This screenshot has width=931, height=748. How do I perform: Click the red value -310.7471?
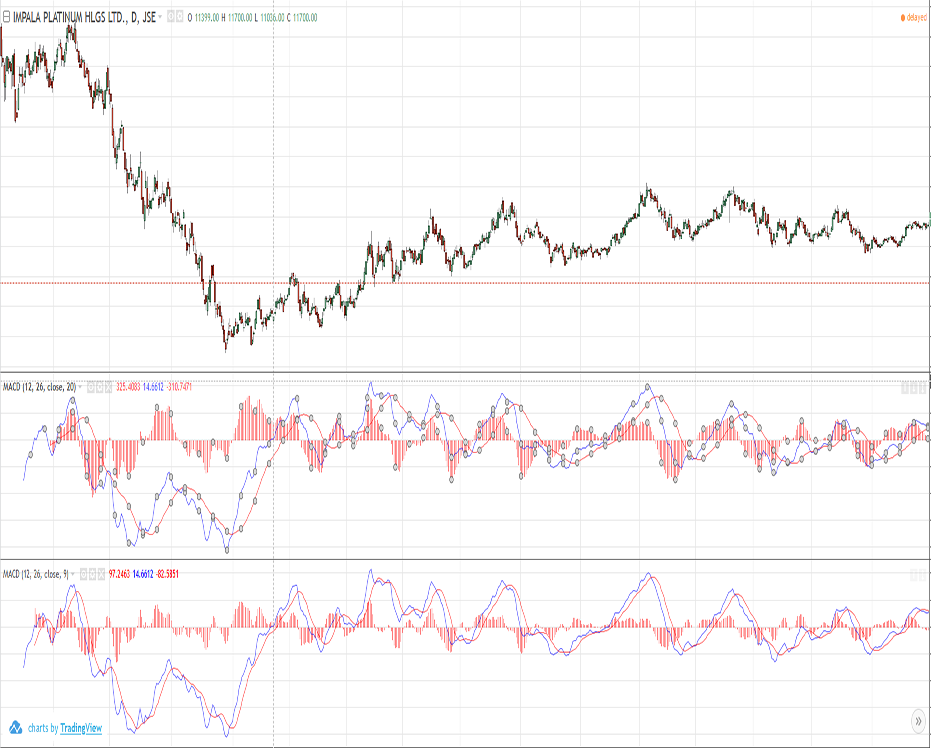pyautogui.click(x=179, y=387)
